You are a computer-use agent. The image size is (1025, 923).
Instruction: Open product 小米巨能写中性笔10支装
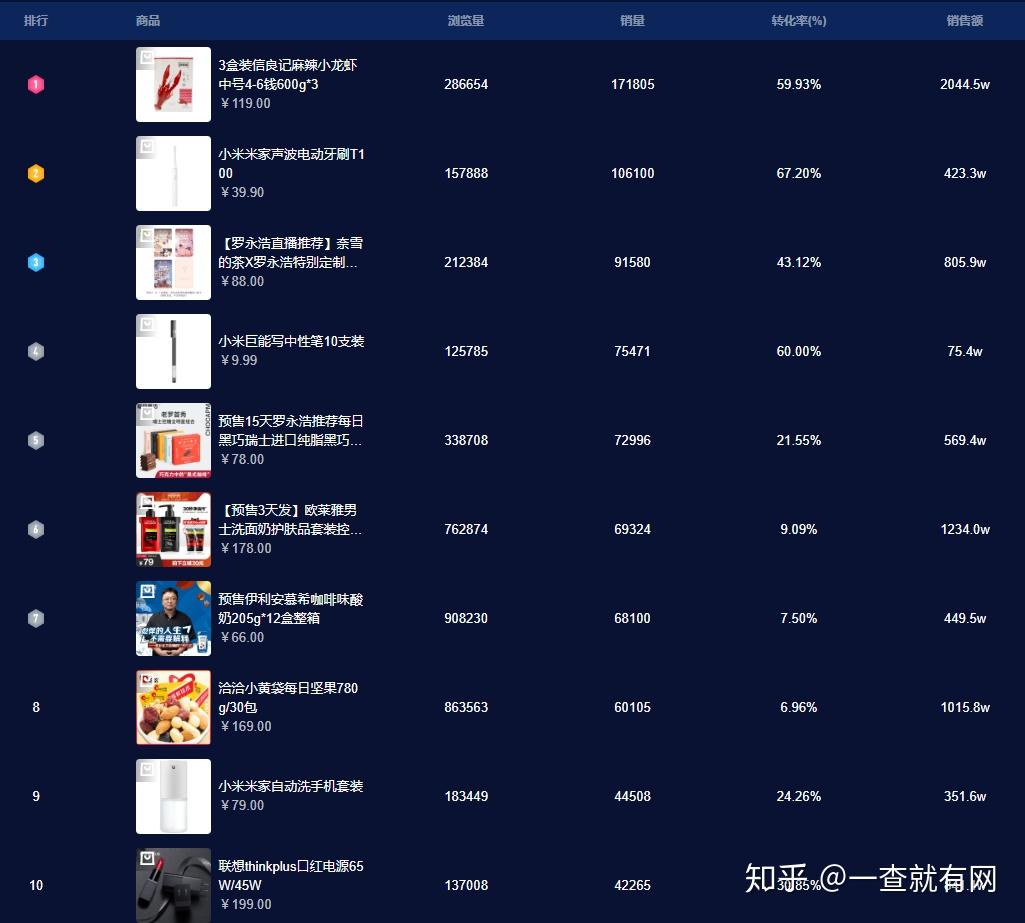[x=291, y=341]
